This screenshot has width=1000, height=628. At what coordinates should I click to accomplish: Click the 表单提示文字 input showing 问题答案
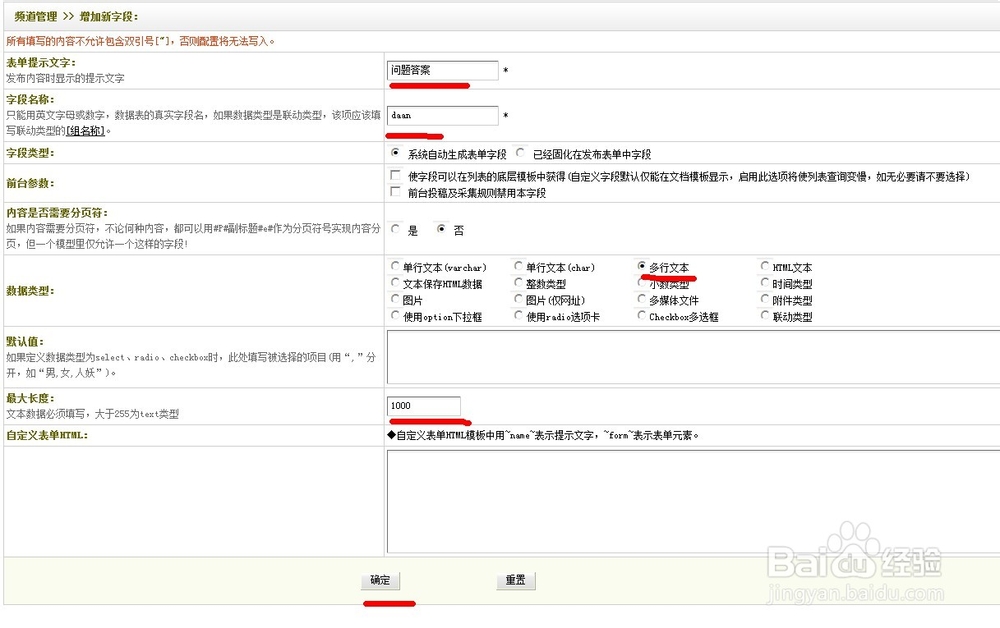coord(443,70)
